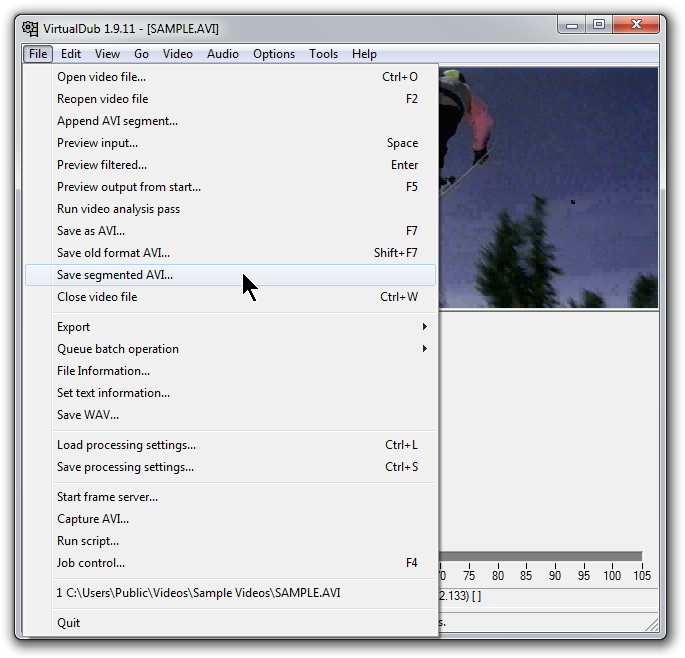Select Save old format AVI...
This screenshot has width=685, height=658.
pyautogui.click(x=230, y=253)
